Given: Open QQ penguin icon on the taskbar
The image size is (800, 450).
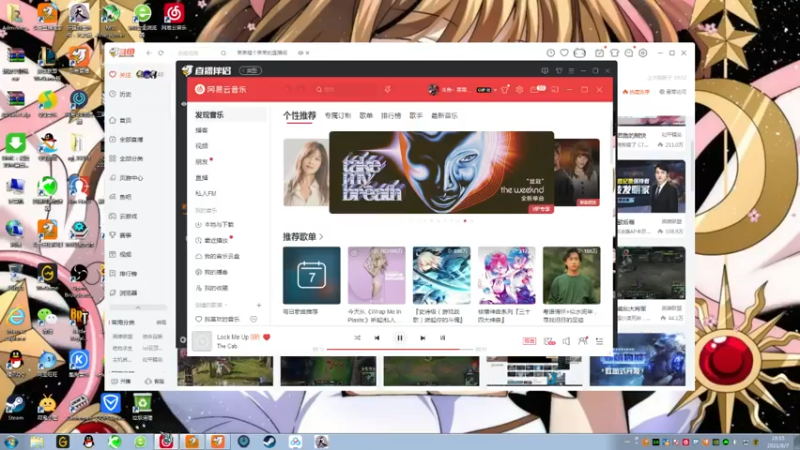Looking at the screenshot, I should click(x=88, y=441).
